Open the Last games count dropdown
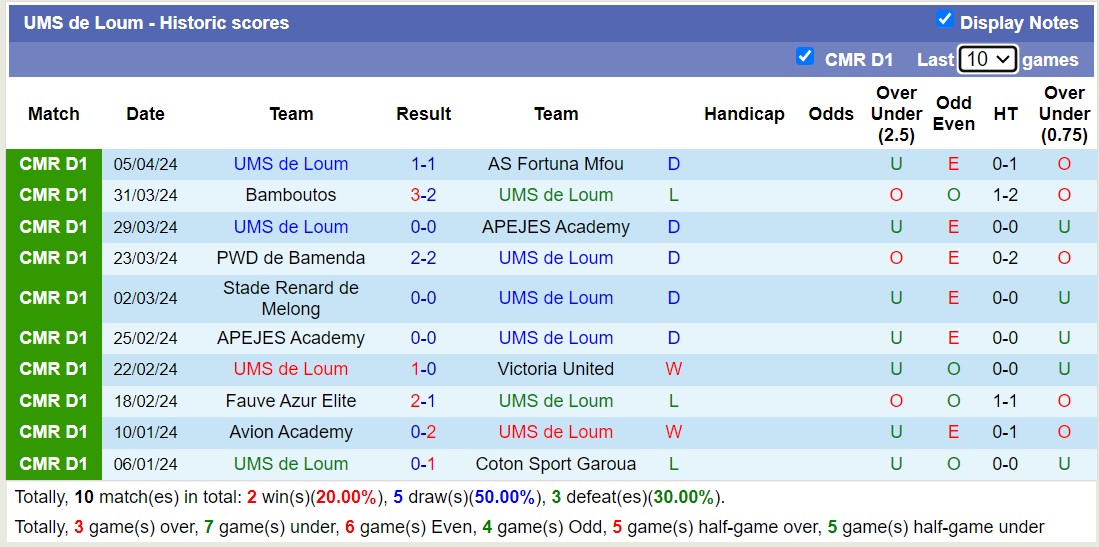The image size is (1099, 547). (987, 59)
